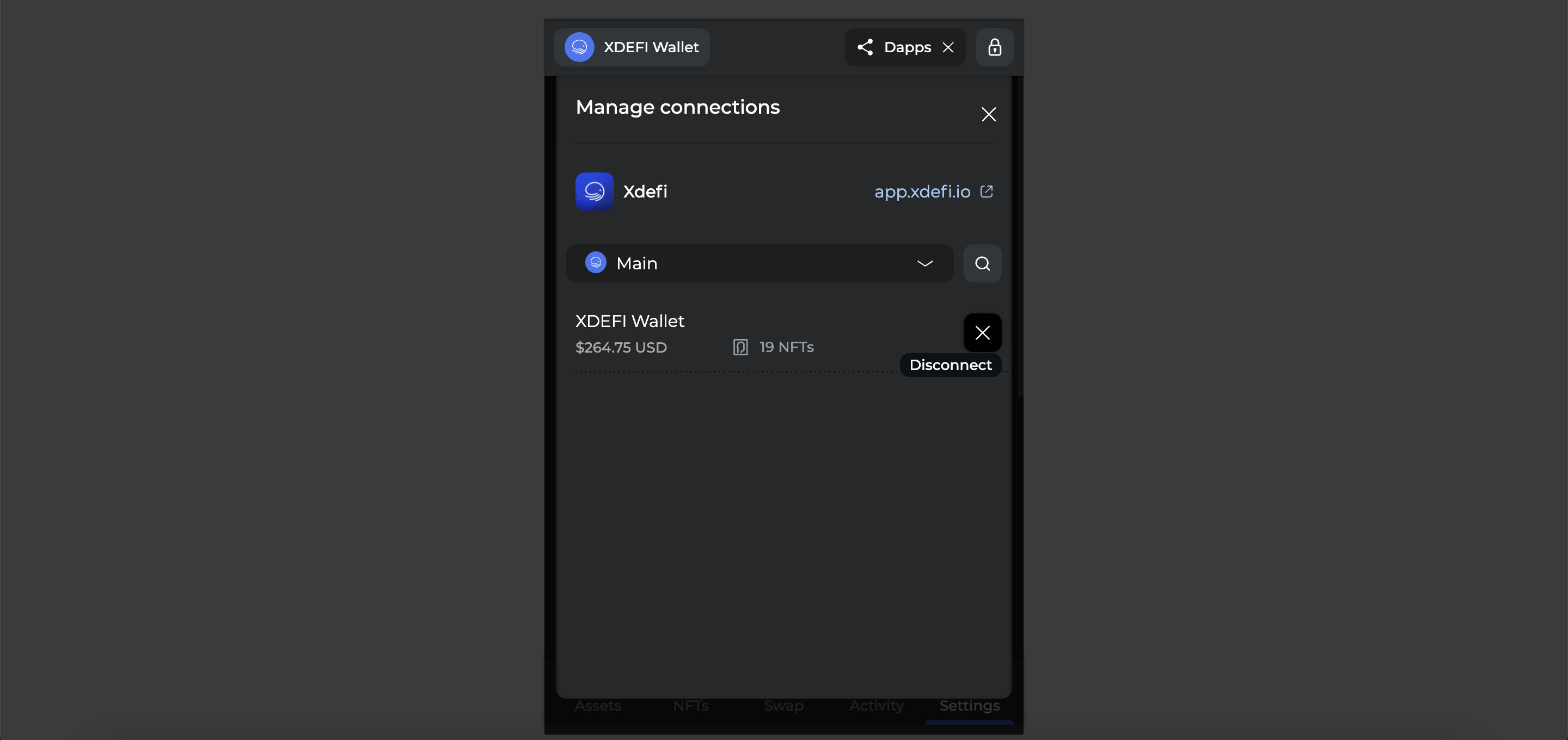Click the Dapps button label

tap(907, 47)
